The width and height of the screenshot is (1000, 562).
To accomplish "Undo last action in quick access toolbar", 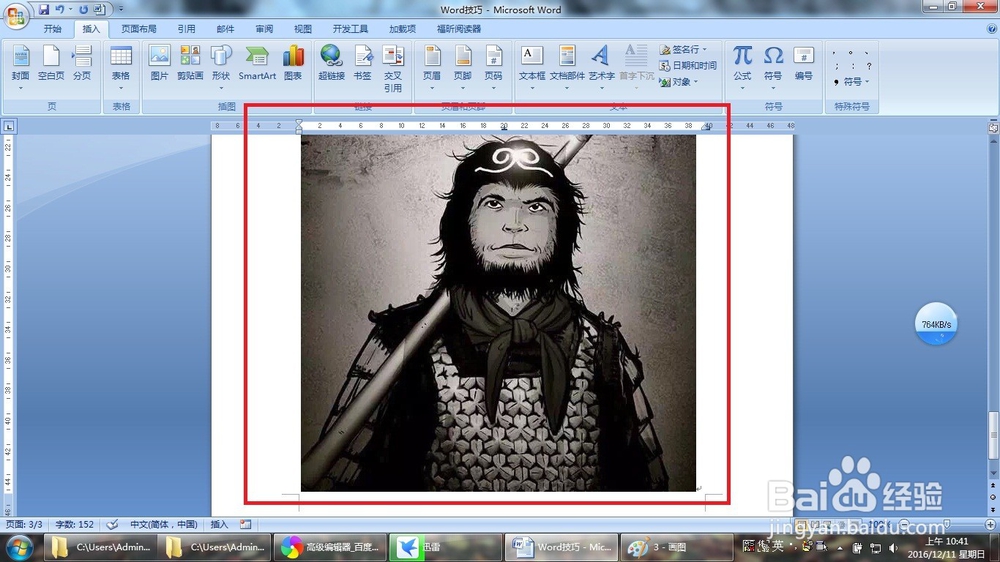I will (x=59, y=10).
